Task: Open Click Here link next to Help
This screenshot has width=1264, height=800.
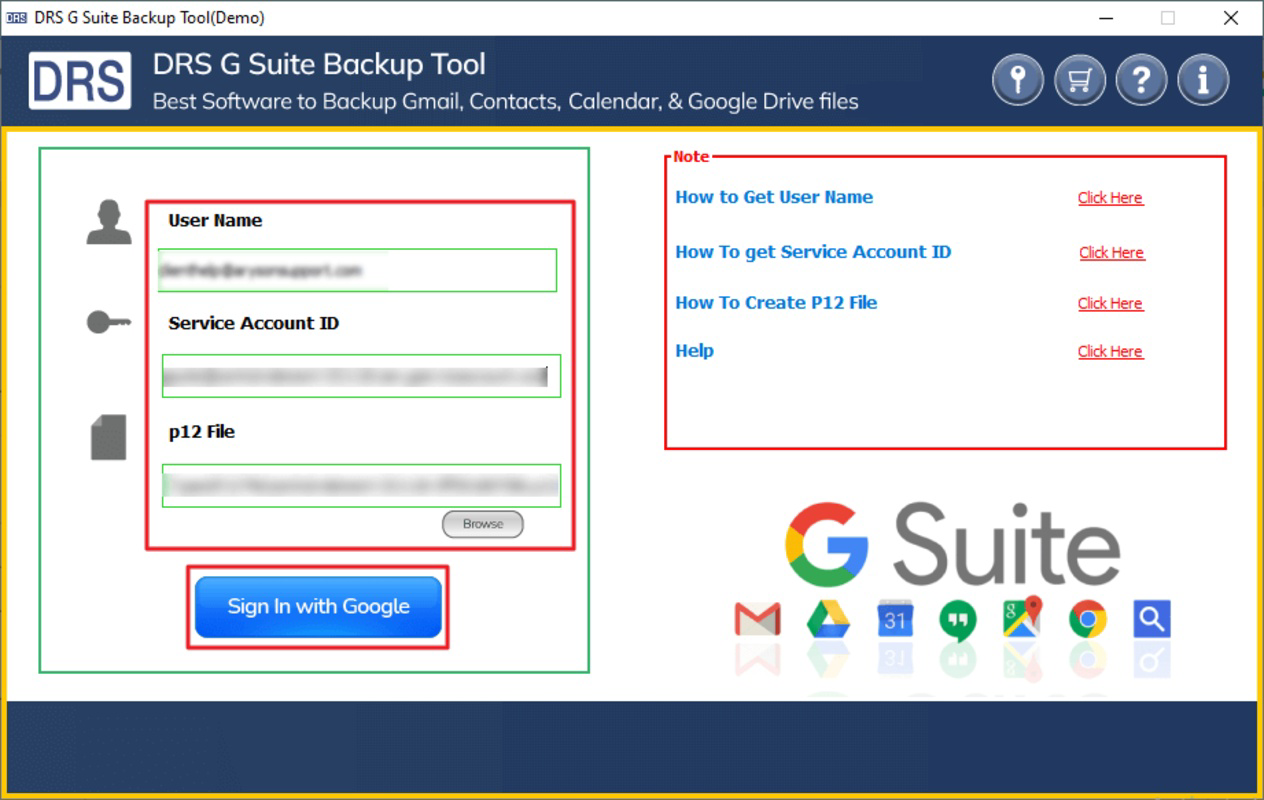Action: (1110, 352)
